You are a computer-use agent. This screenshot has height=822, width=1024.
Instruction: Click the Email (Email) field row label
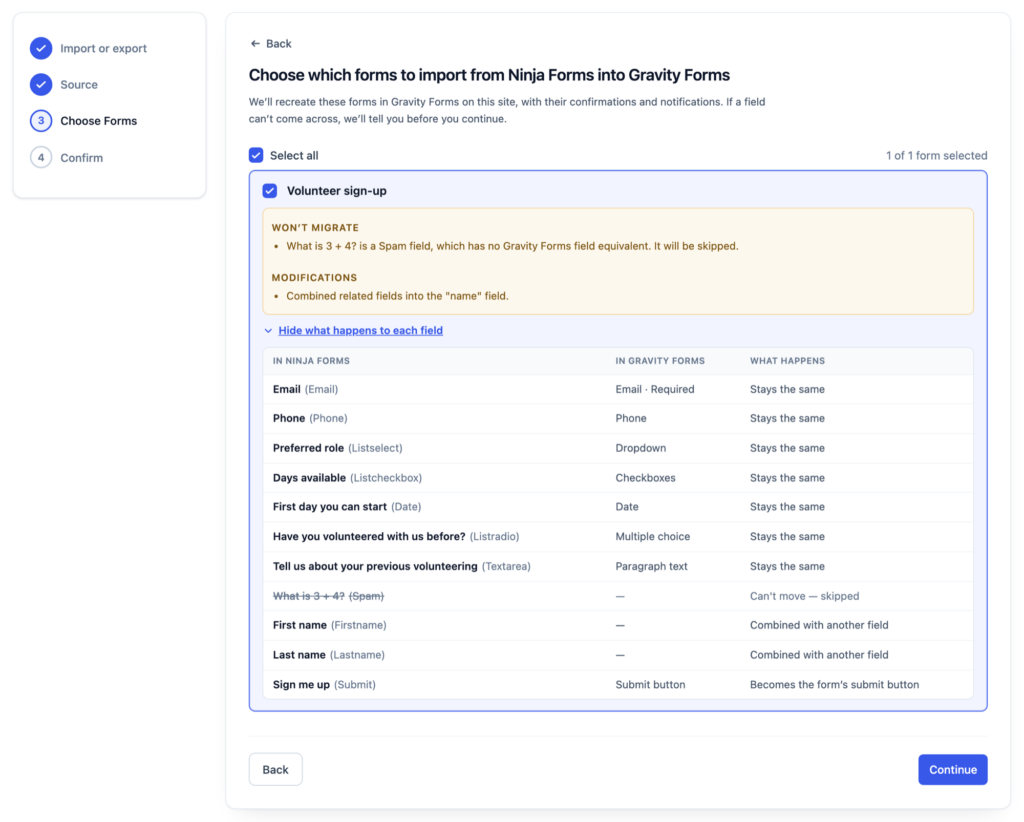(x=306, y=389)
